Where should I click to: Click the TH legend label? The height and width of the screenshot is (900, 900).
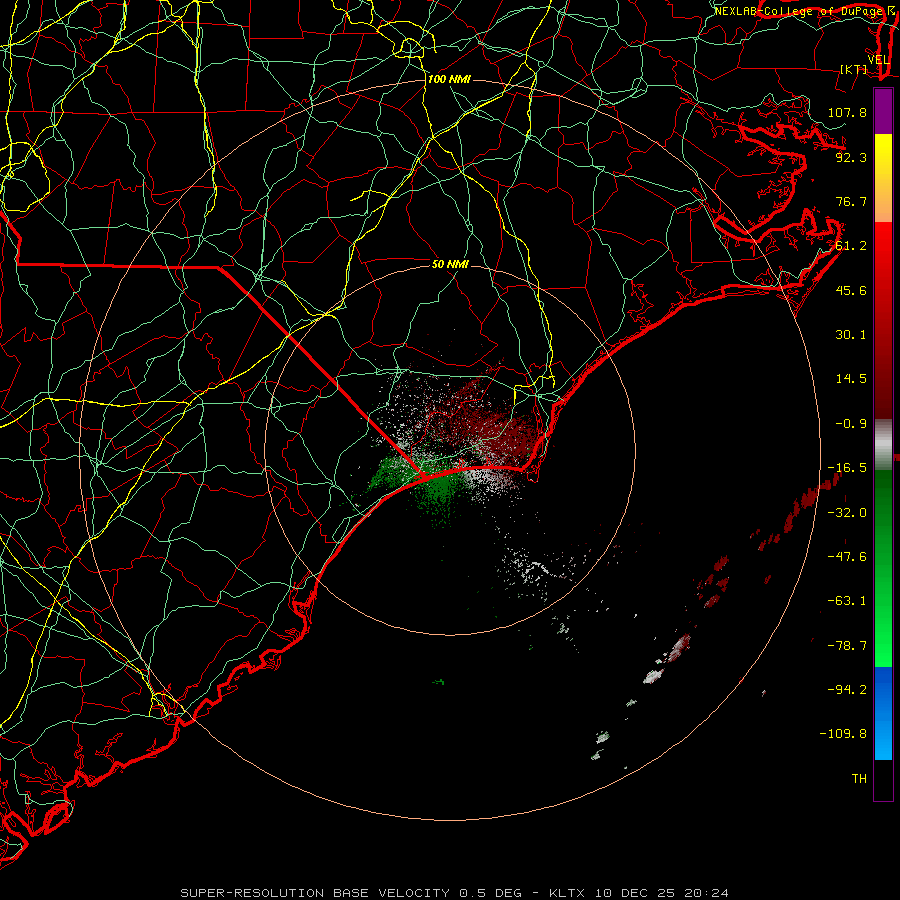(859, 779)
